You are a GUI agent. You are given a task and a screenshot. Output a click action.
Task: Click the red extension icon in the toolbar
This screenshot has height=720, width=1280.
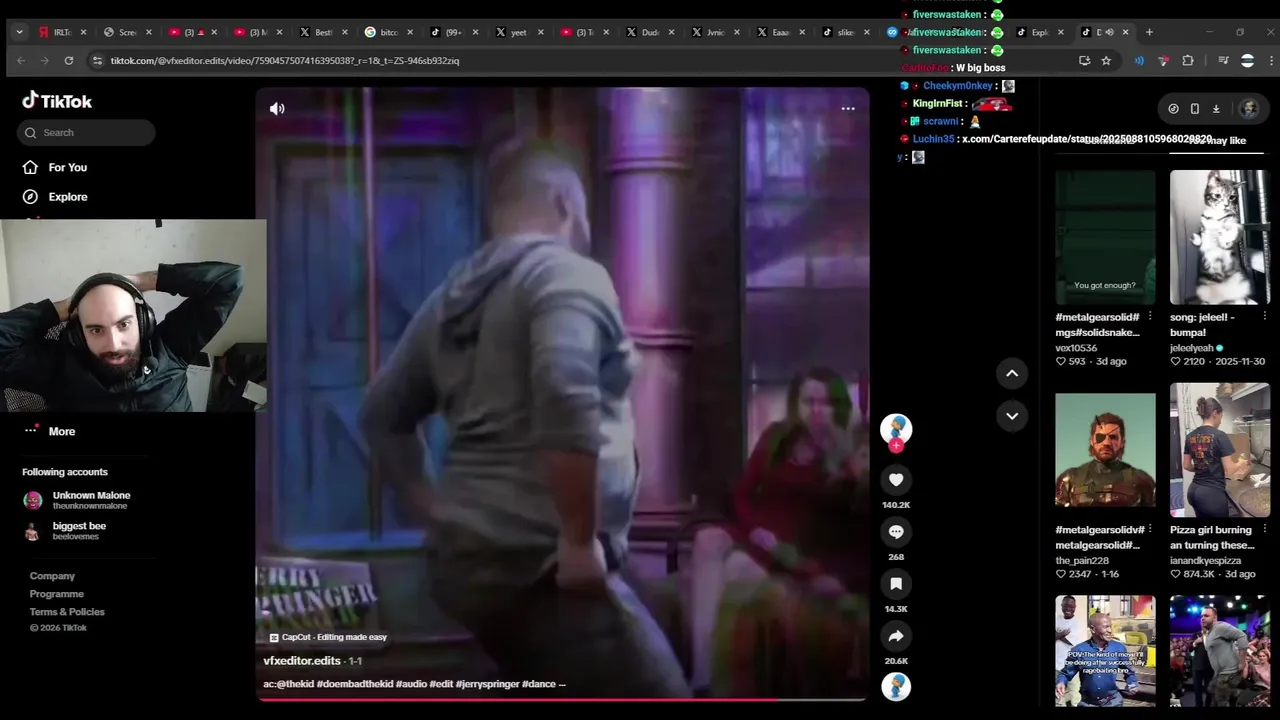tap(1163, 61)
